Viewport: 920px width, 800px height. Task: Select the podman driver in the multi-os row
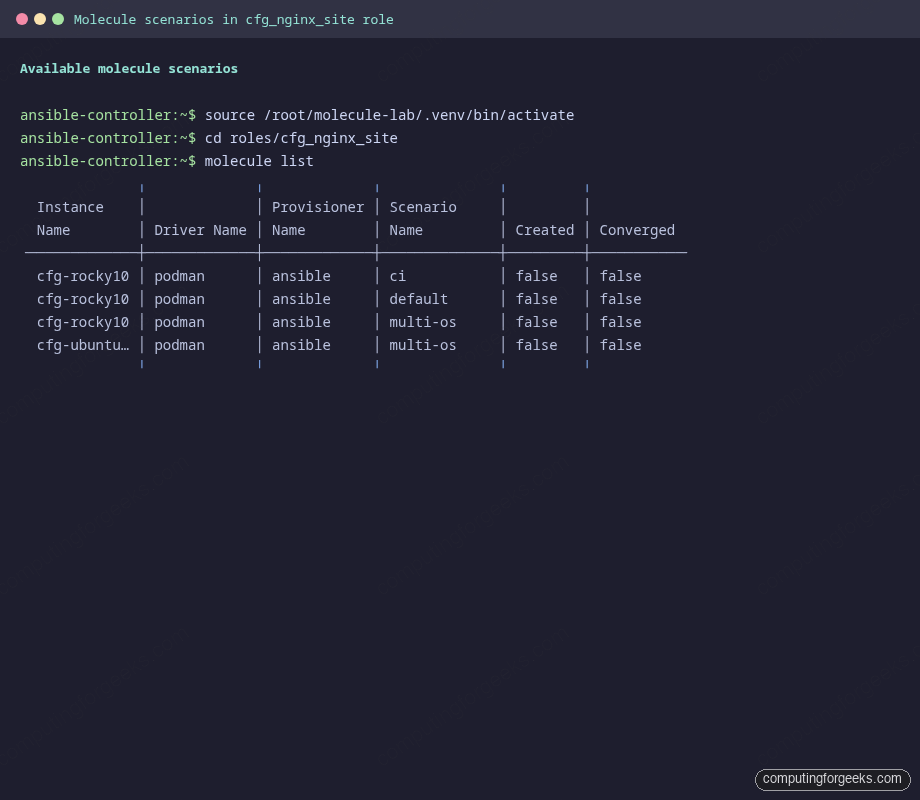180,321
